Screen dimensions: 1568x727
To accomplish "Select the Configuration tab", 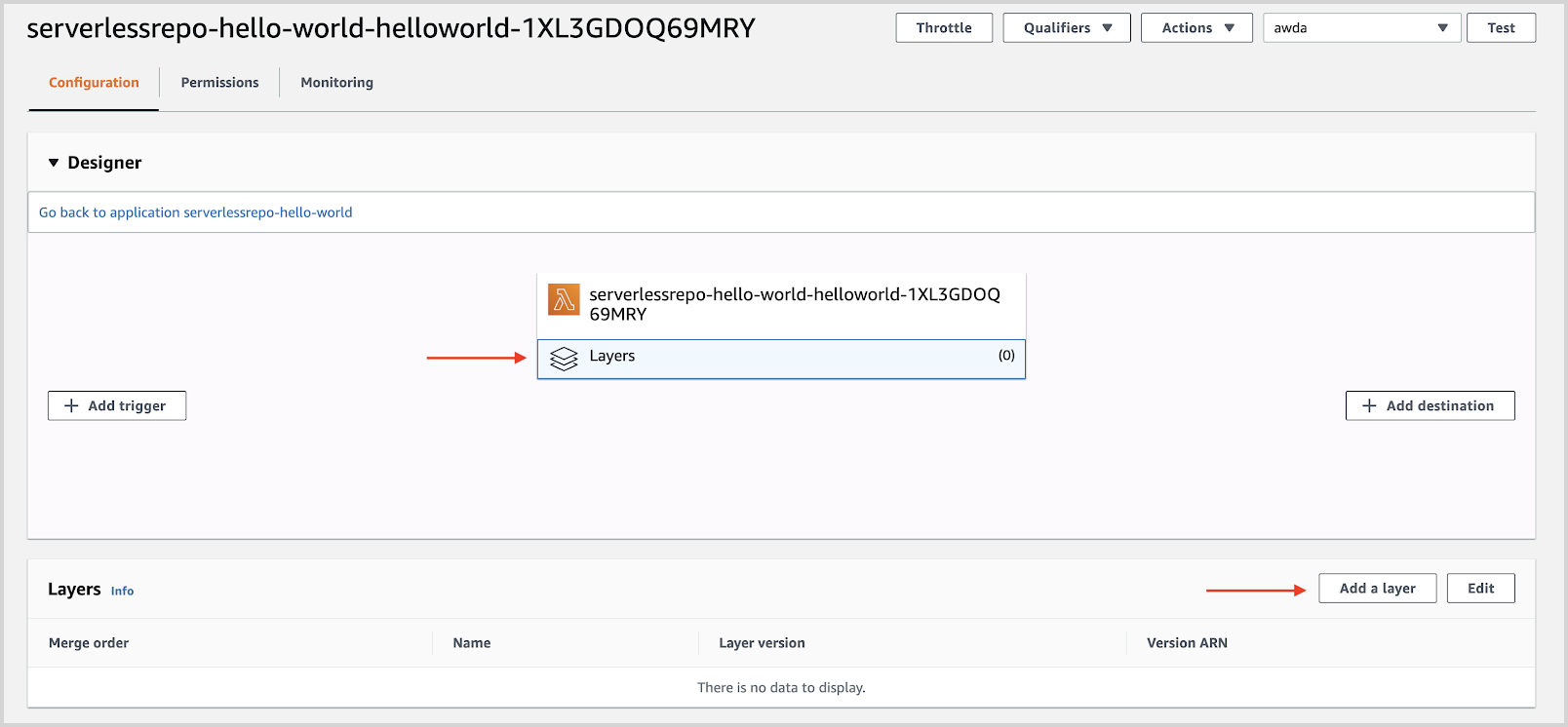I will pos(94,83).
